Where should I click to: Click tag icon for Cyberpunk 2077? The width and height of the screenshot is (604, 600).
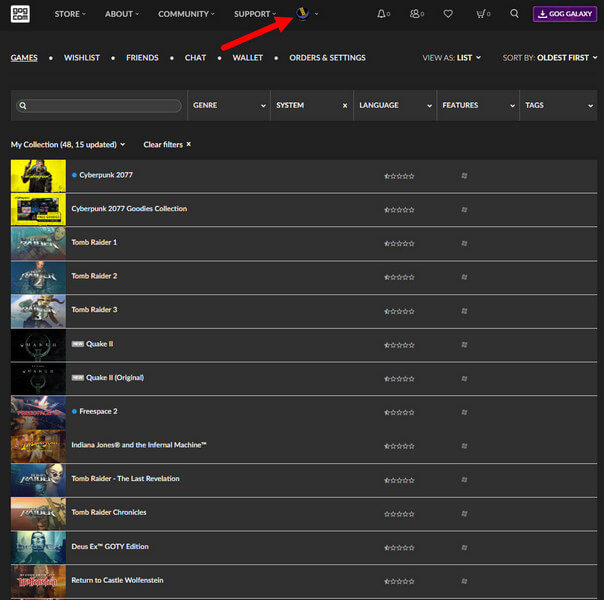click(x=464, y=176)
